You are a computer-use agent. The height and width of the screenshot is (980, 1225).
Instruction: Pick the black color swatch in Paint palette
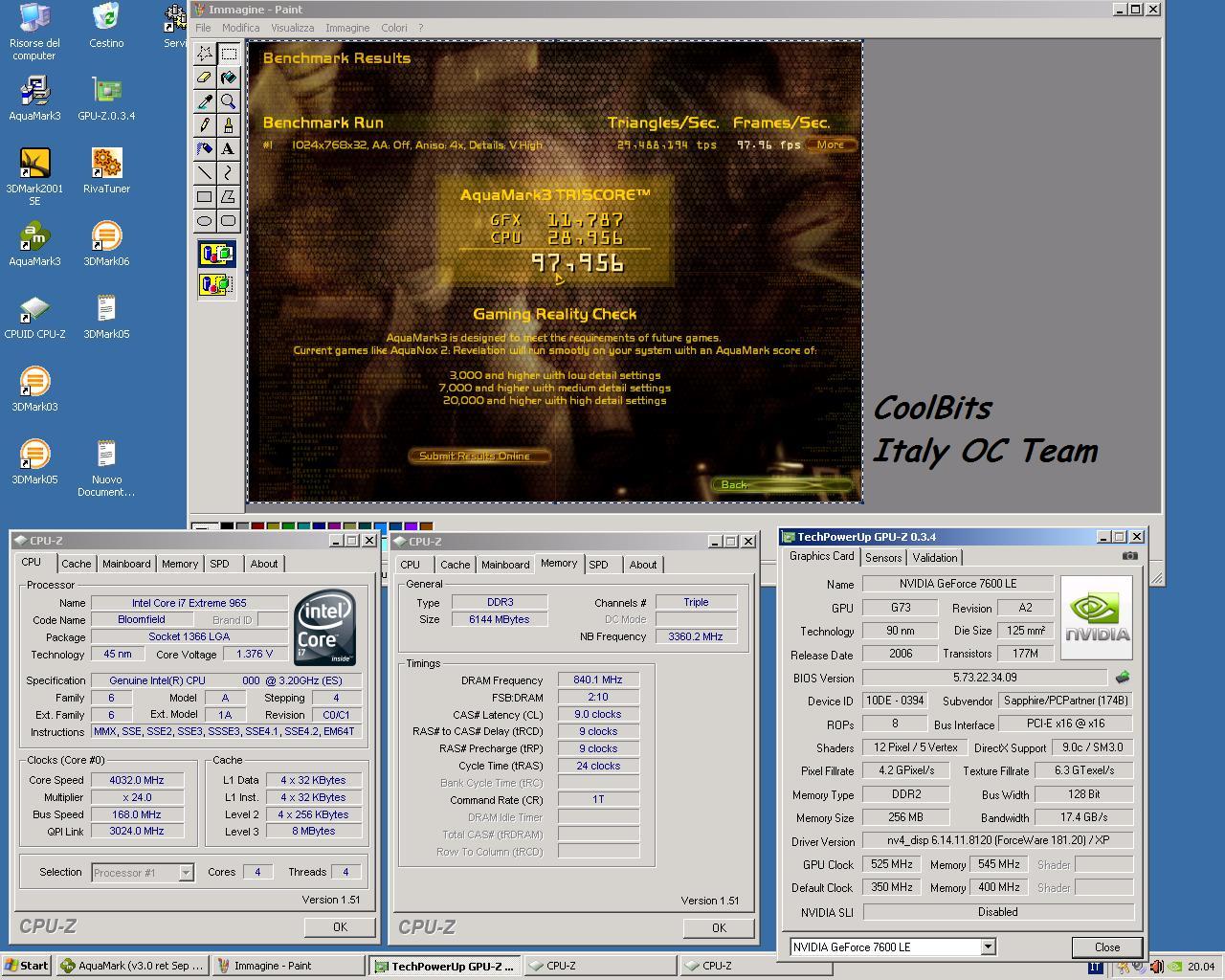[227, 526]
